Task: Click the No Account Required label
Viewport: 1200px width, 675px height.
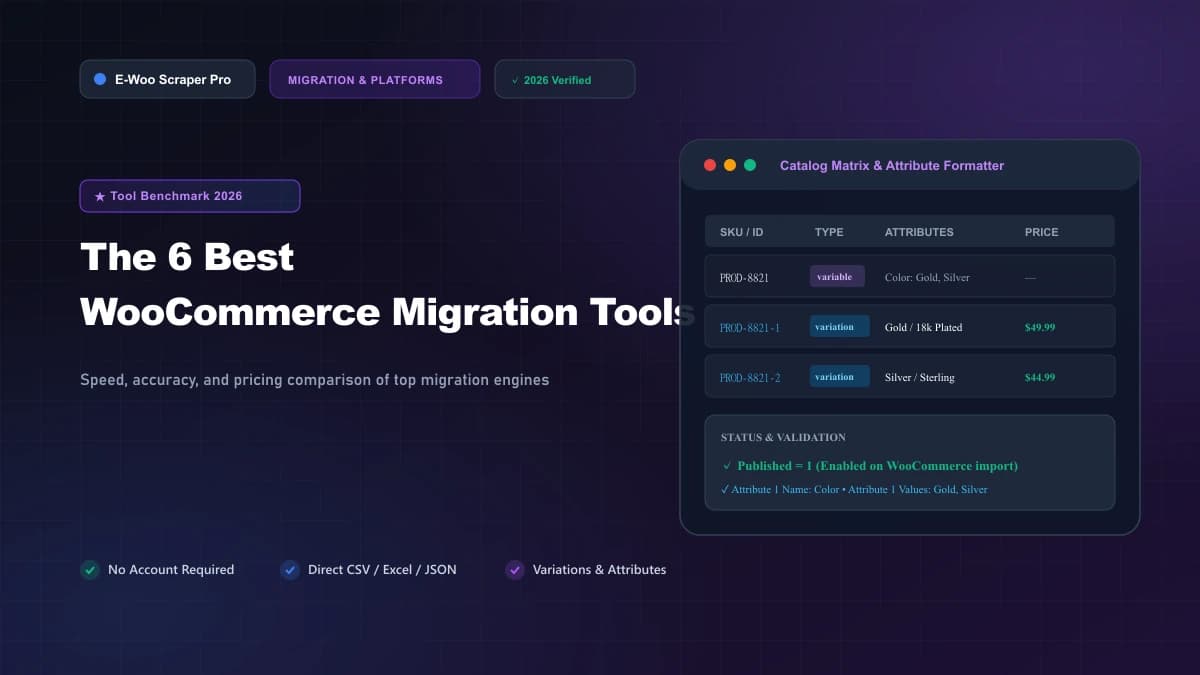Action: click(x=171, y=570)
